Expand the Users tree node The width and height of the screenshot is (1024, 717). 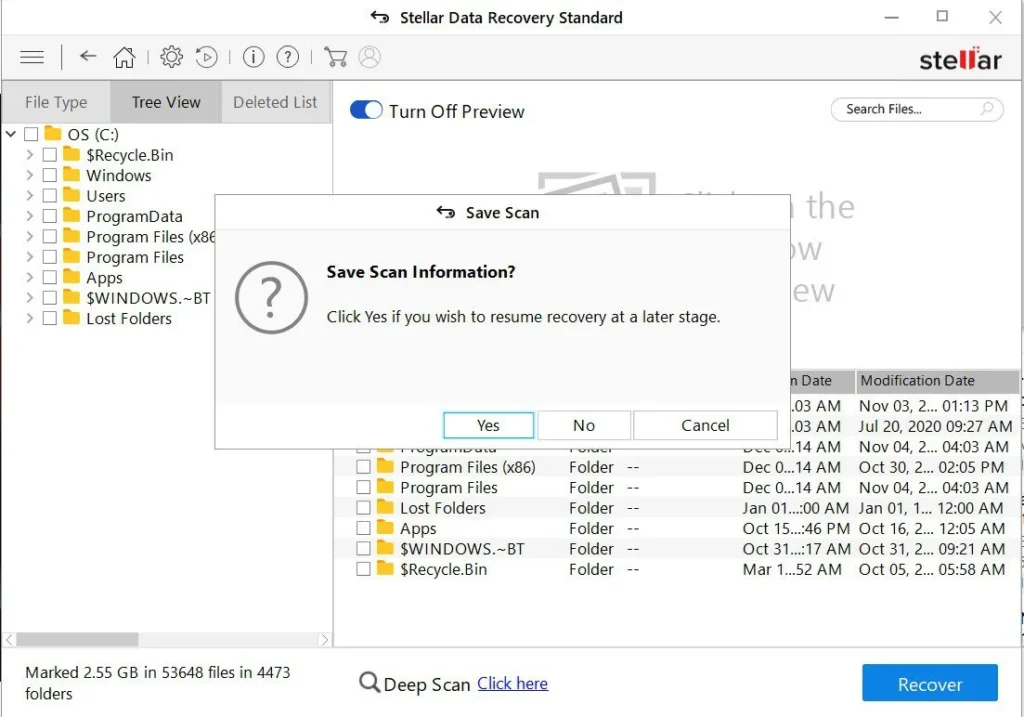pos(29,195)
